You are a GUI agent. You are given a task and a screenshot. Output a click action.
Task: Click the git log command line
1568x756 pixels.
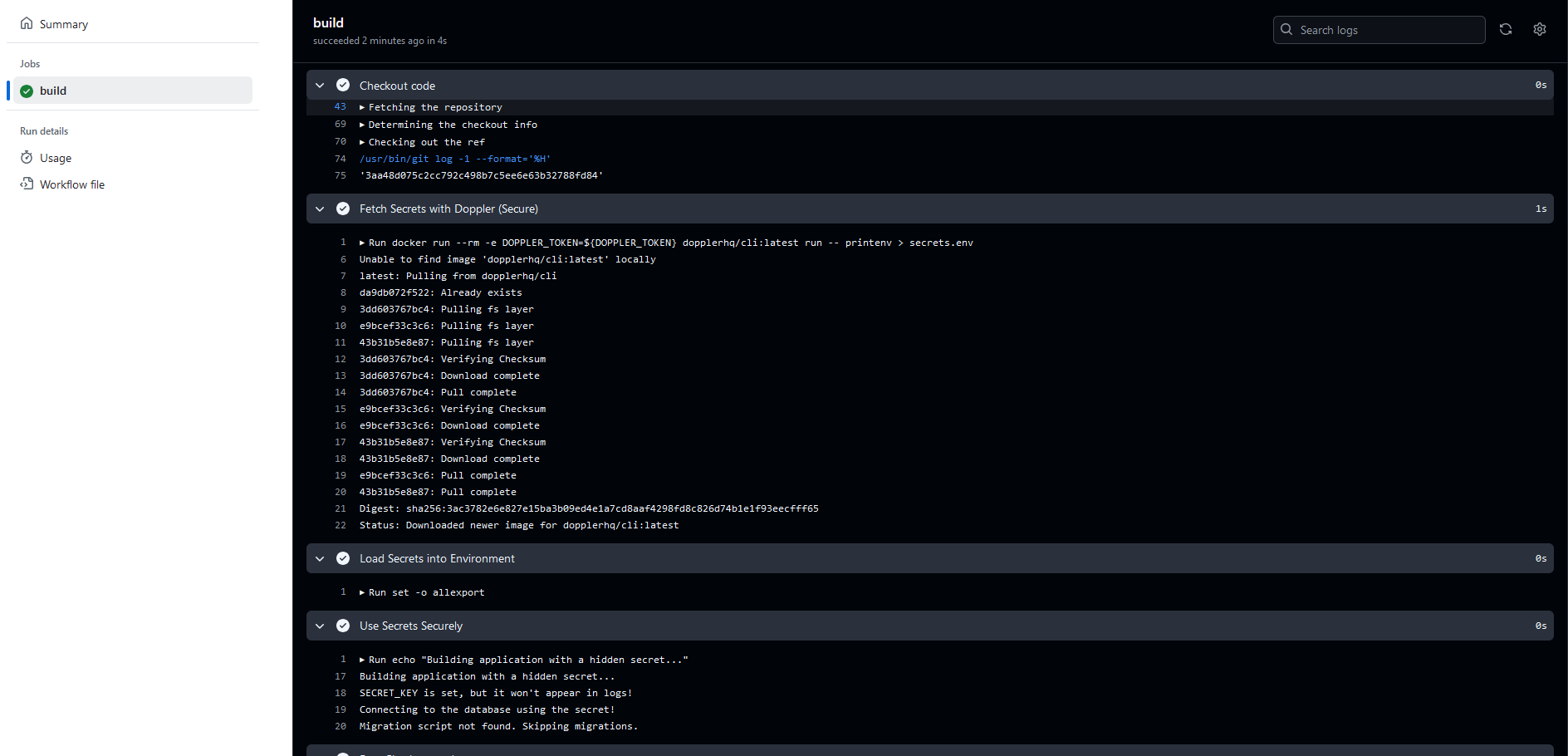pos(455,159)
